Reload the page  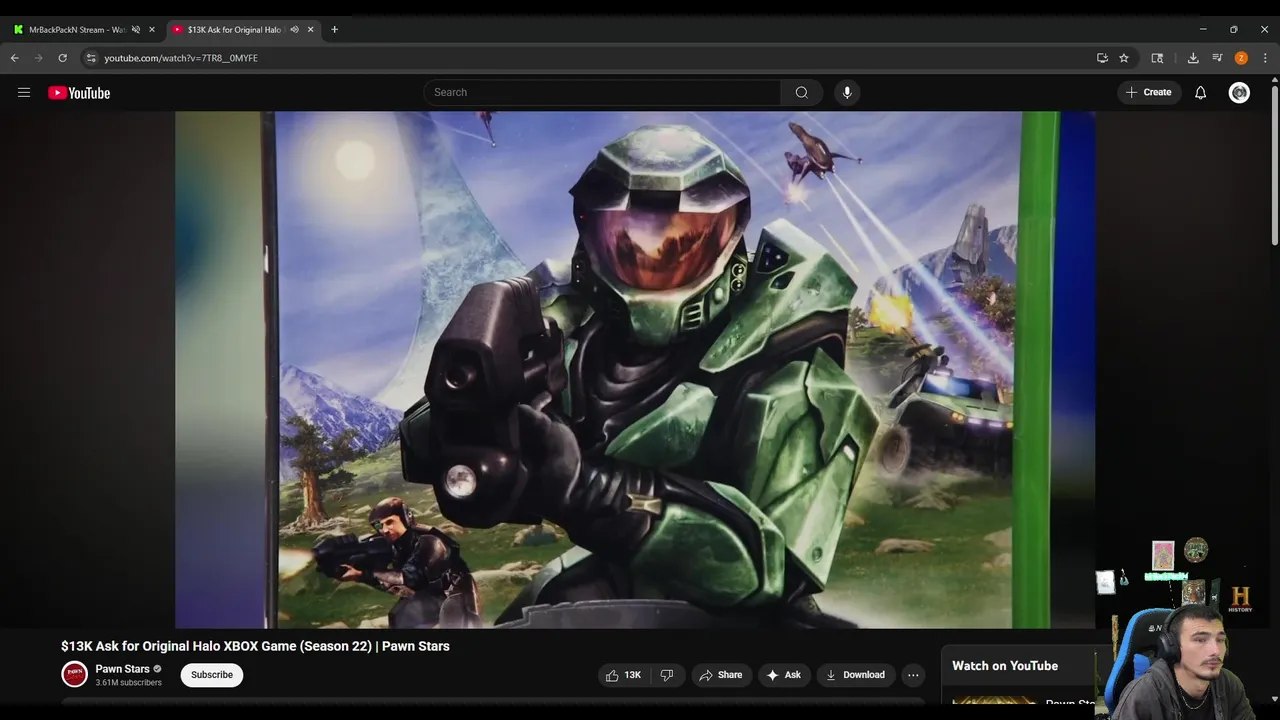pyautogui.click(x=62, y=58)
